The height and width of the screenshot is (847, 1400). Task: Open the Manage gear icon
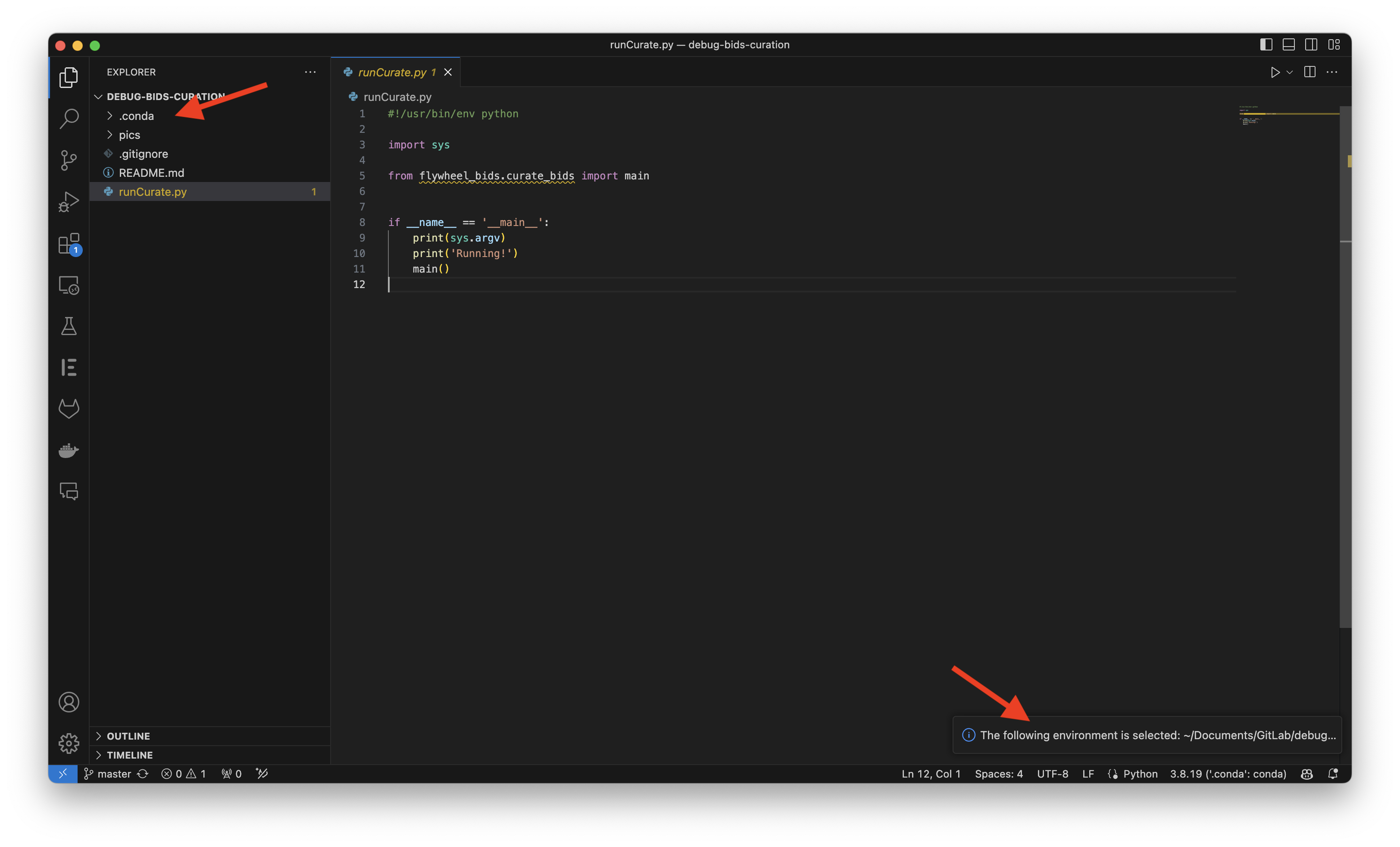pyautogui.click(x=69, y=743)
